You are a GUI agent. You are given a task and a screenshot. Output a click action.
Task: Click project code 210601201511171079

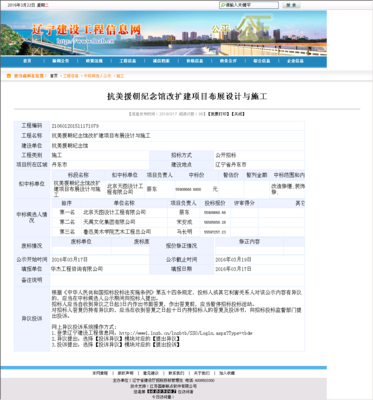click(x=75, y=126)
